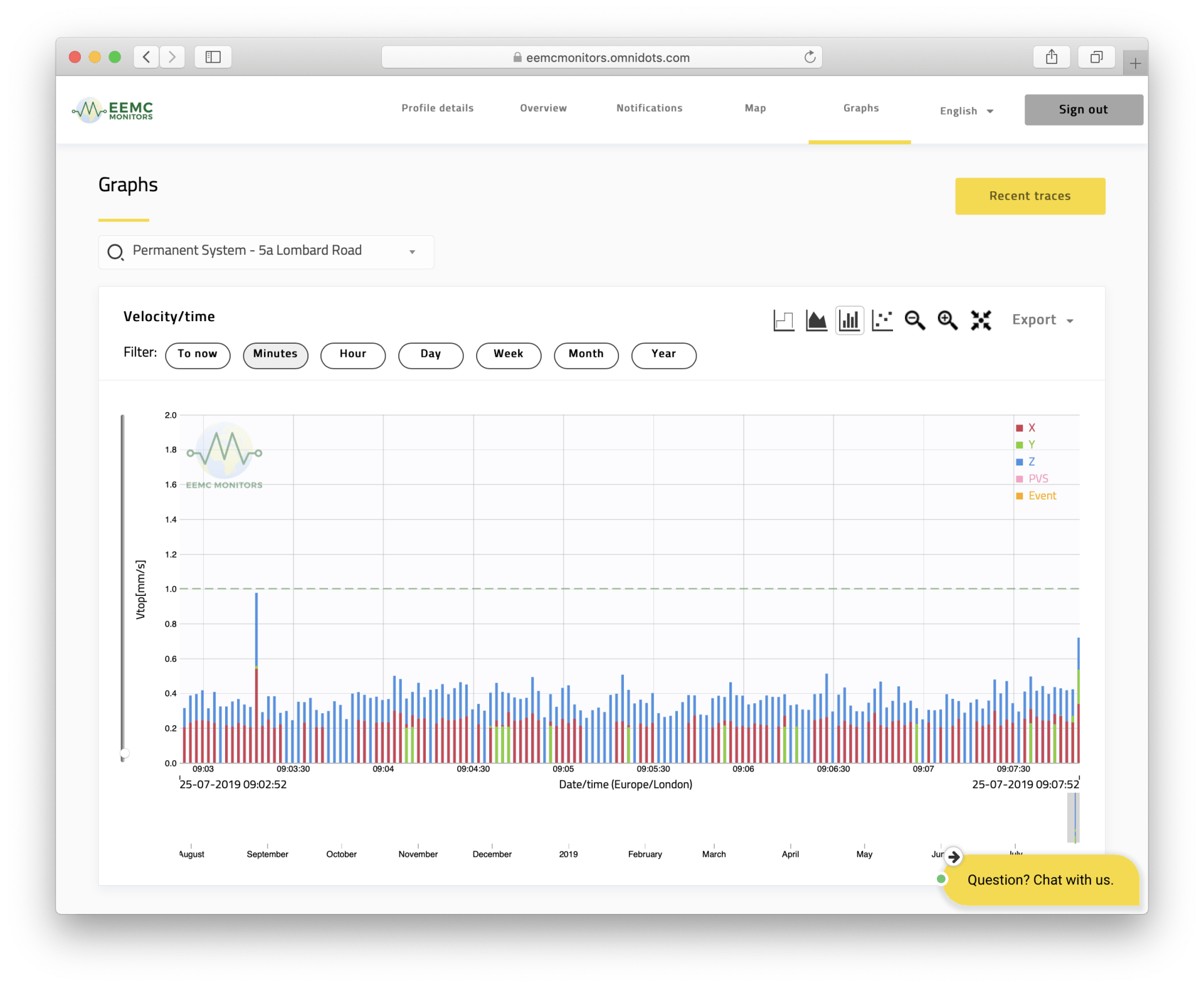The height and width of the screenshot is (988, 1204).
Task: Select the bar chart view icon
Action: [849, 321]
